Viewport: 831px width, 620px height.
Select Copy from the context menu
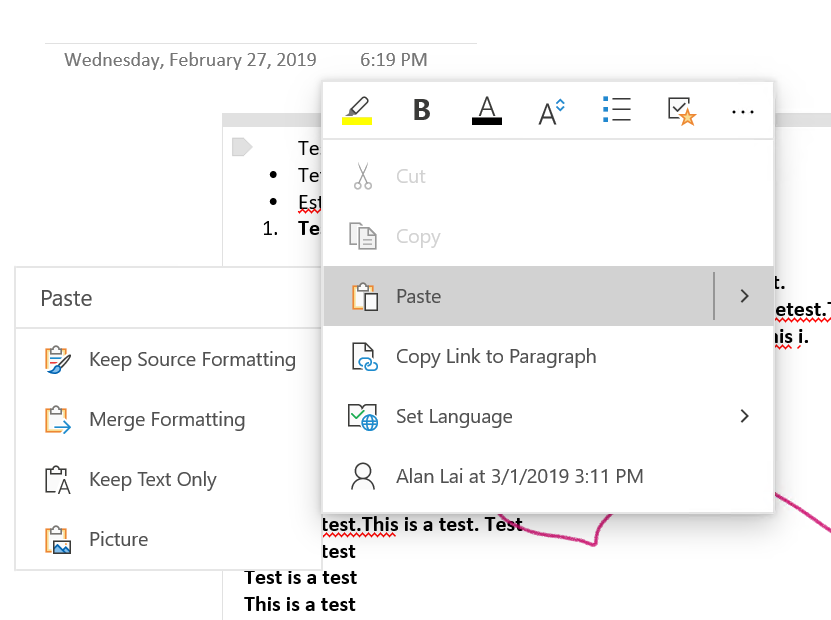[418, 236]
